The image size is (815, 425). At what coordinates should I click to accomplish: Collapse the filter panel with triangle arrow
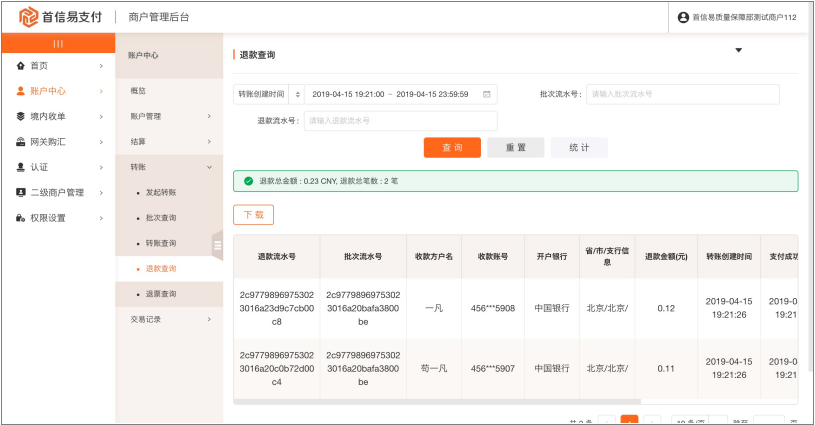738,50
